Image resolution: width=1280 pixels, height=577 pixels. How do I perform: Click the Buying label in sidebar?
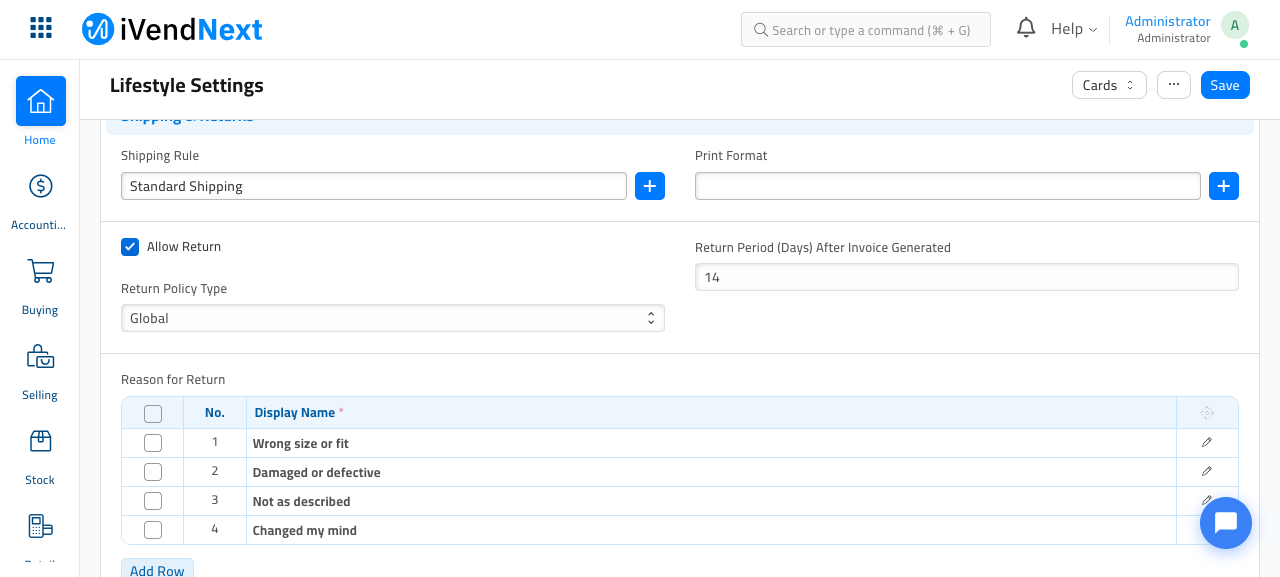tap(40, 310)
